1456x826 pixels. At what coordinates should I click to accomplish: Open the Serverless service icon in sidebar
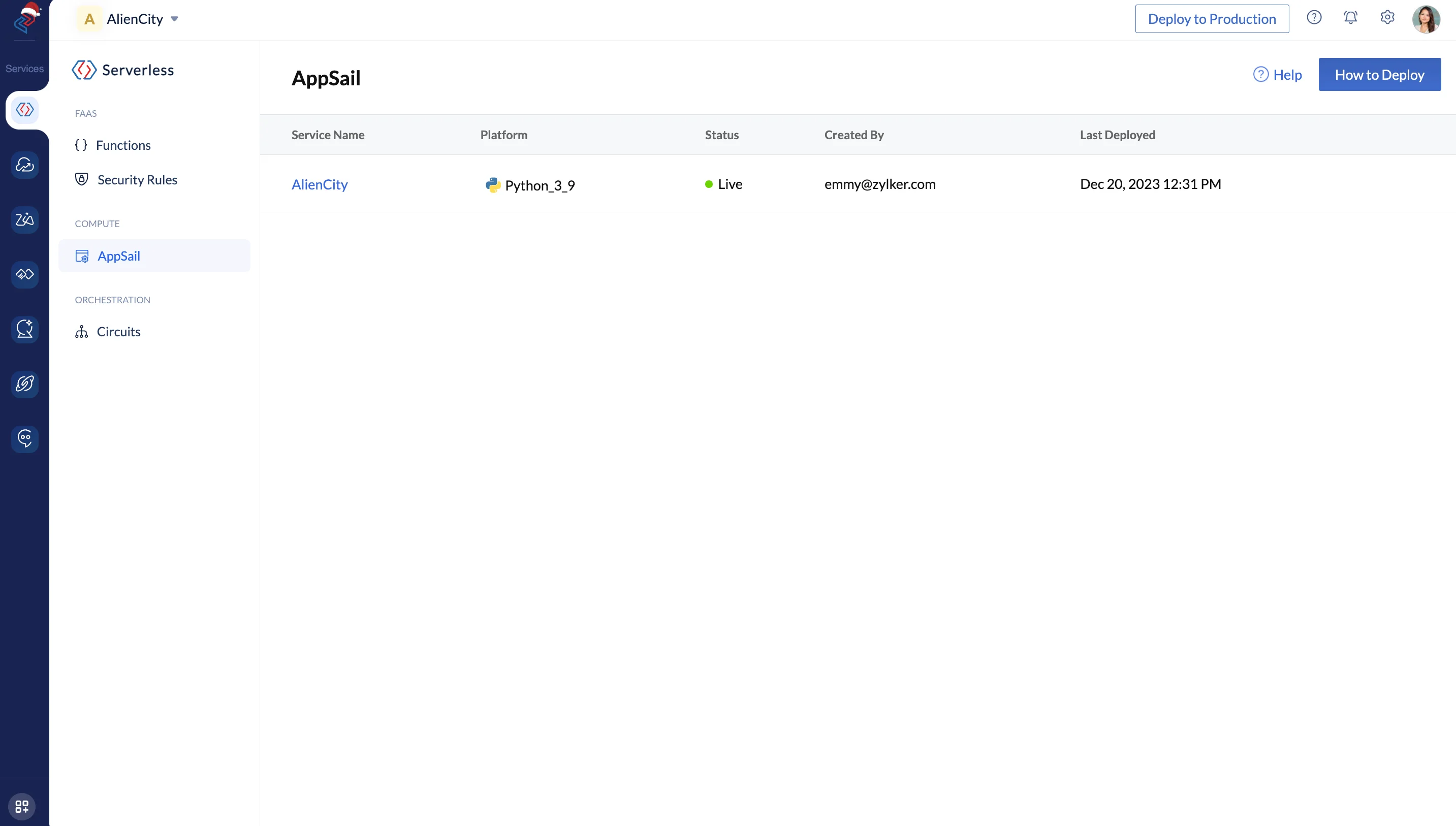(x=24, y=110)
